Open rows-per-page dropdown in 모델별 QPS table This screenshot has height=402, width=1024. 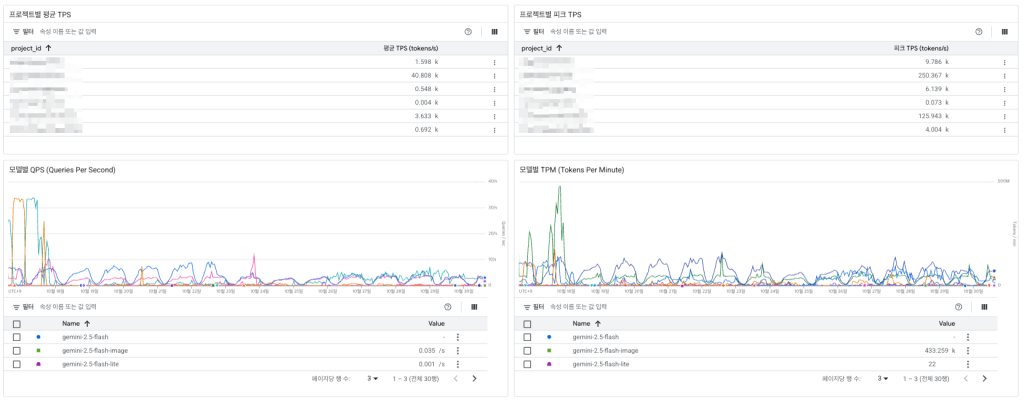click(x=373, y=379)
